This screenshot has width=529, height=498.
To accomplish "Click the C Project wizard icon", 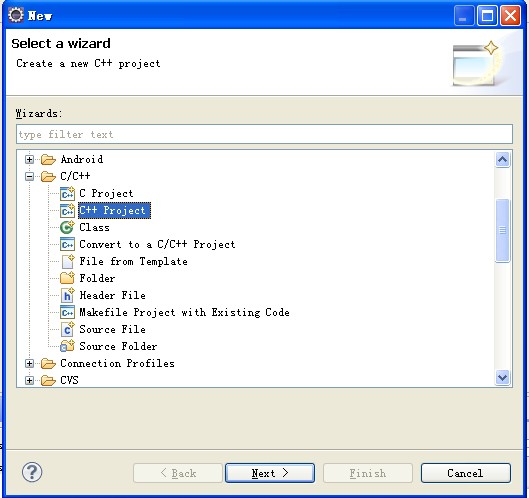I will [67, 194].
